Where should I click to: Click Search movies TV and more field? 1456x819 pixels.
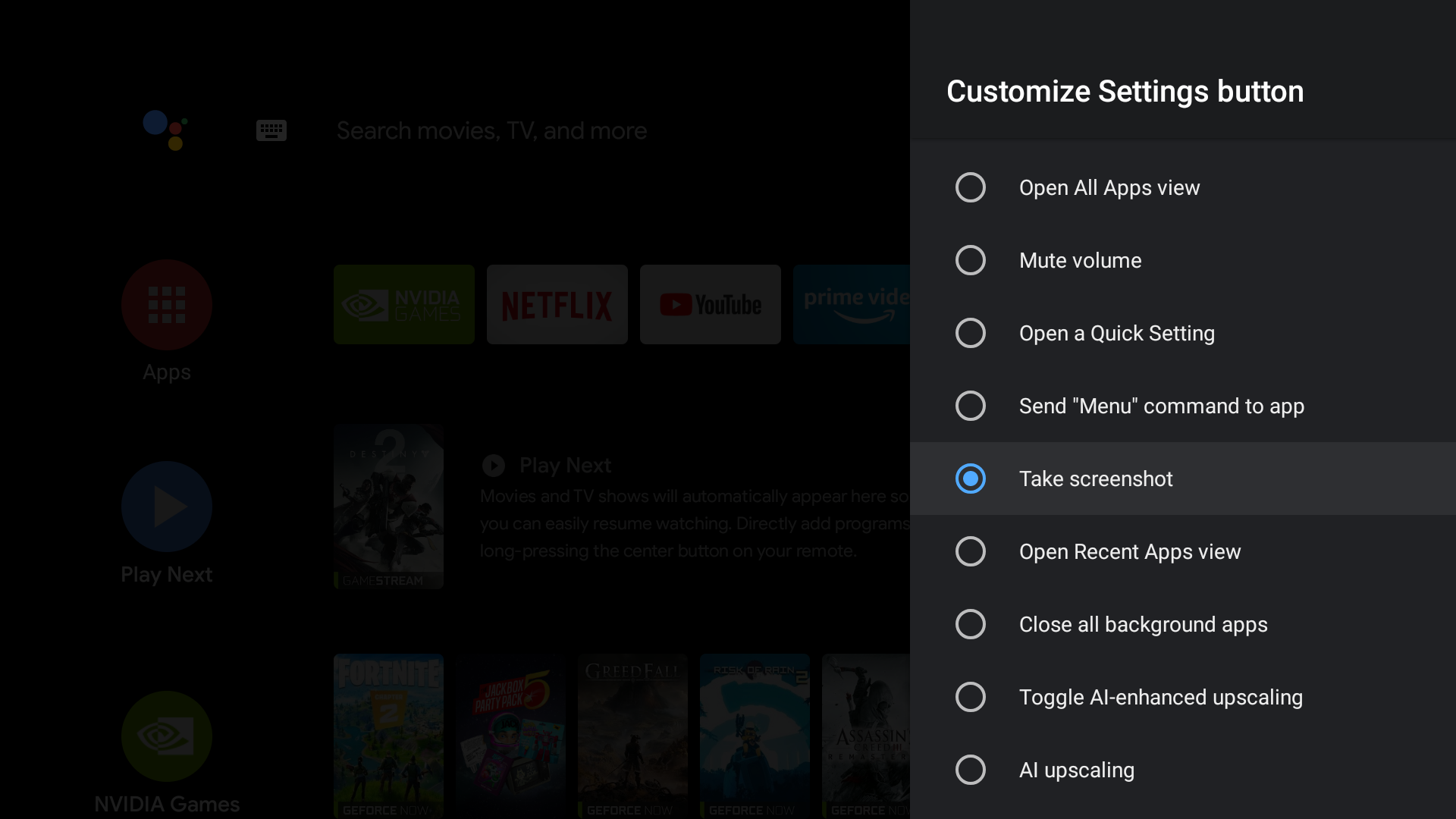492,129
